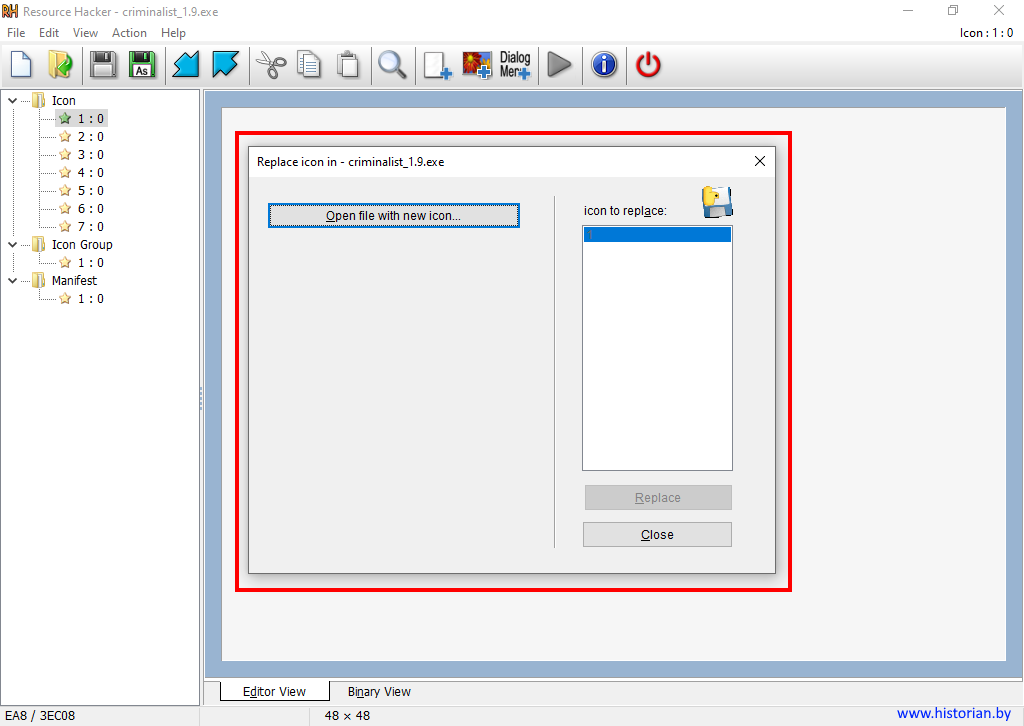This screenshot has width=1024, height=726.
Task: Click the Save floppy disk icon
Action: [102, 66]
